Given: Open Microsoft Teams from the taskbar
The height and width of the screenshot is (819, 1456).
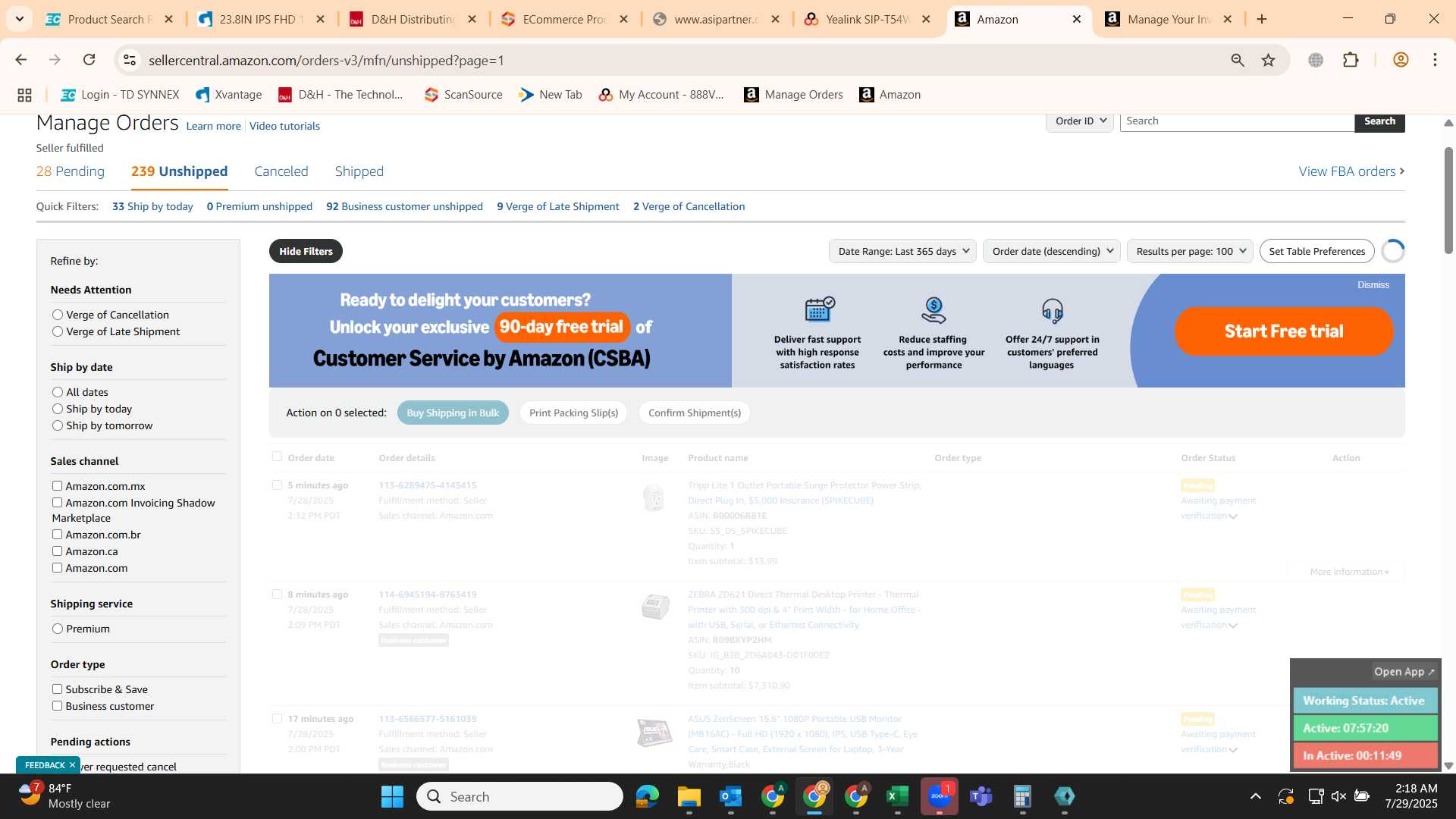Looking at the screenshot, I should 981,797.
